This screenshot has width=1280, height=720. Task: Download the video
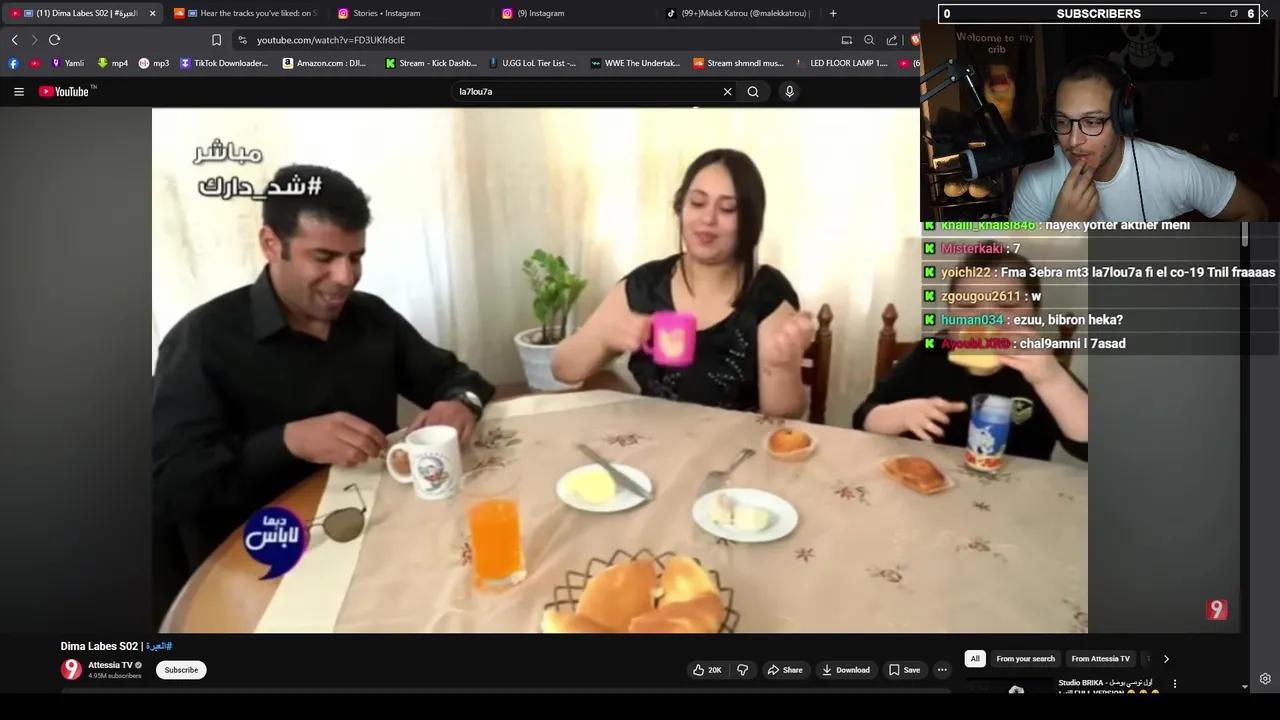coord(846,670)
